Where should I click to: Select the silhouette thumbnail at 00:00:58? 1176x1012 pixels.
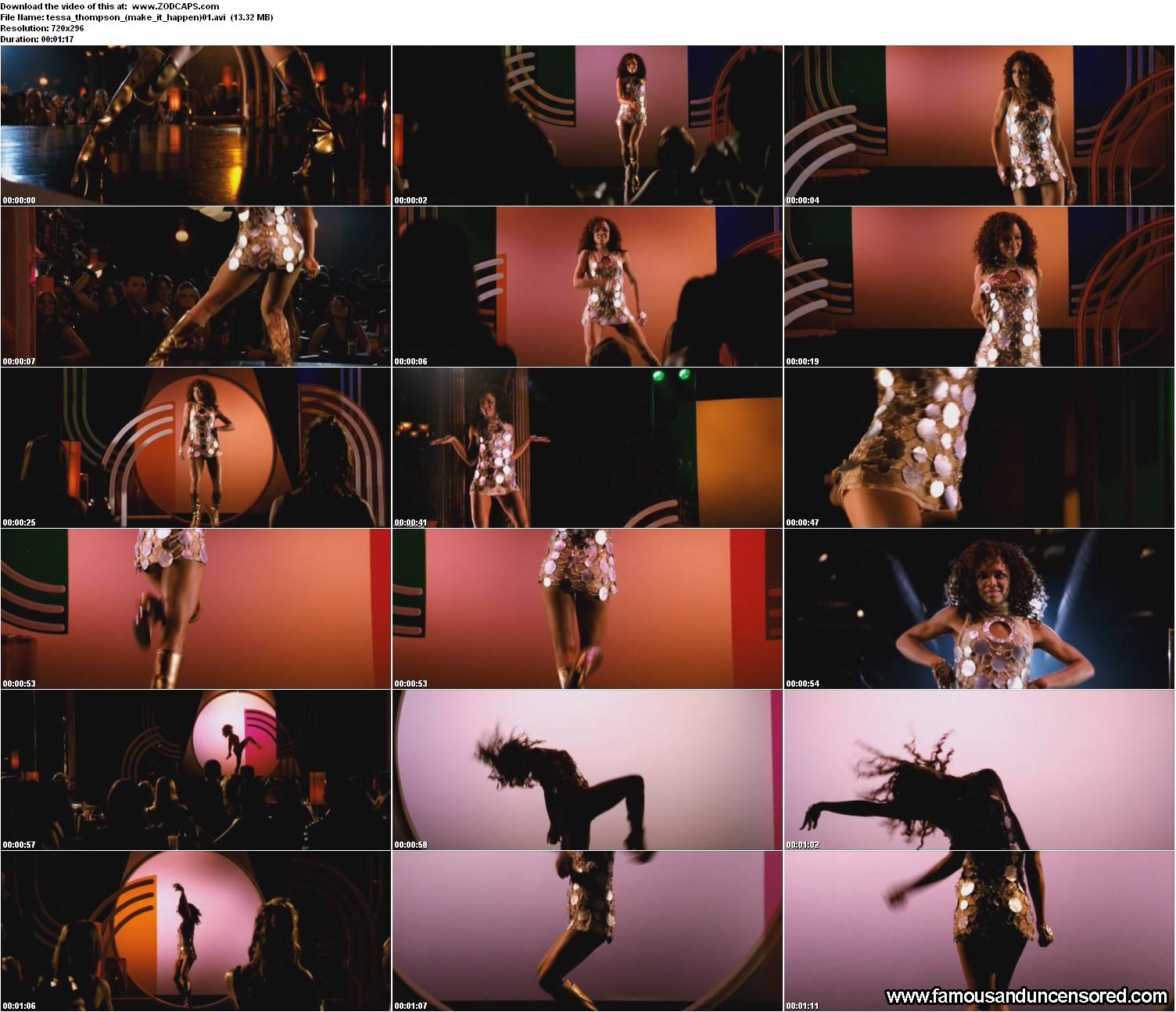(587, 770)
